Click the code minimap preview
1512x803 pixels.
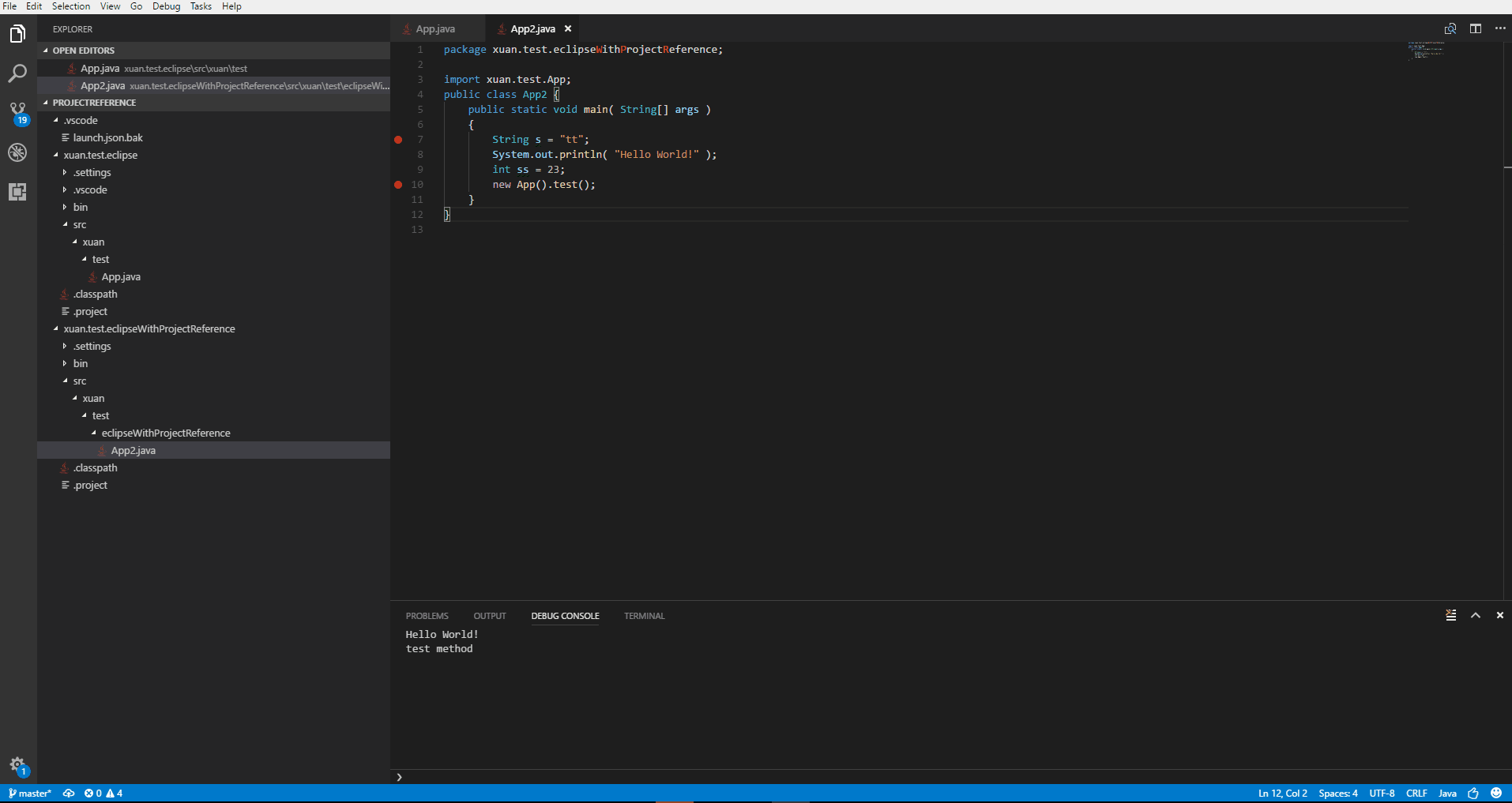coord(1426,51)
